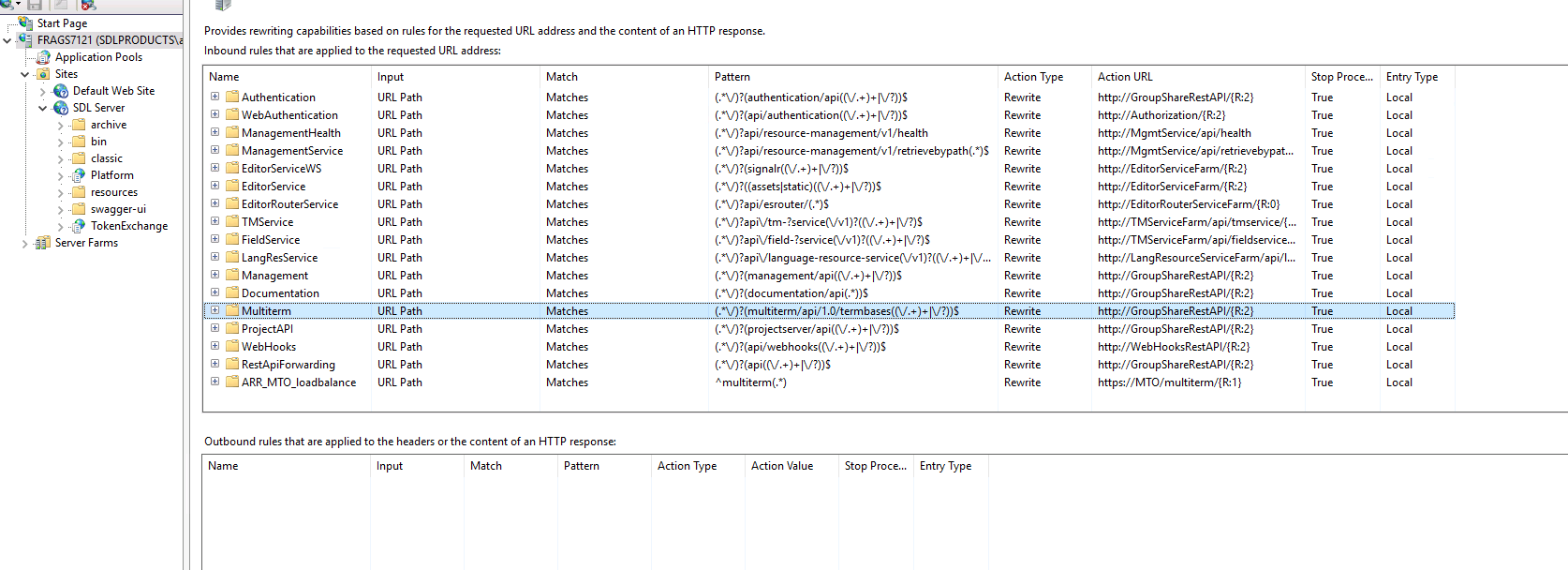
Task: Click the Server Farms icon
Action: pos(43,242)
